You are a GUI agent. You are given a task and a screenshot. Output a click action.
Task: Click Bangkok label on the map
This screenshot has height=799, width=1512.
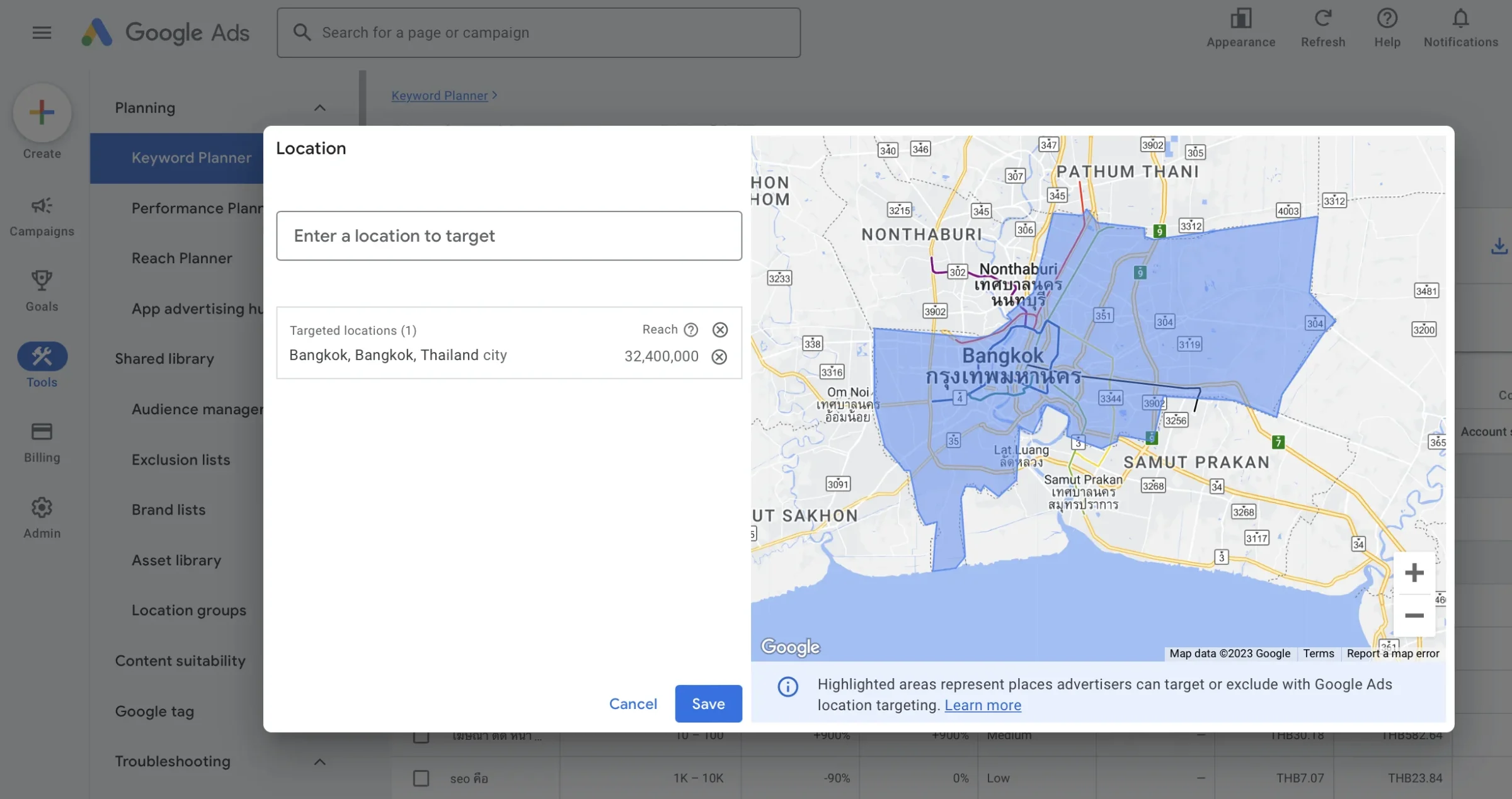click(1003, 356)
